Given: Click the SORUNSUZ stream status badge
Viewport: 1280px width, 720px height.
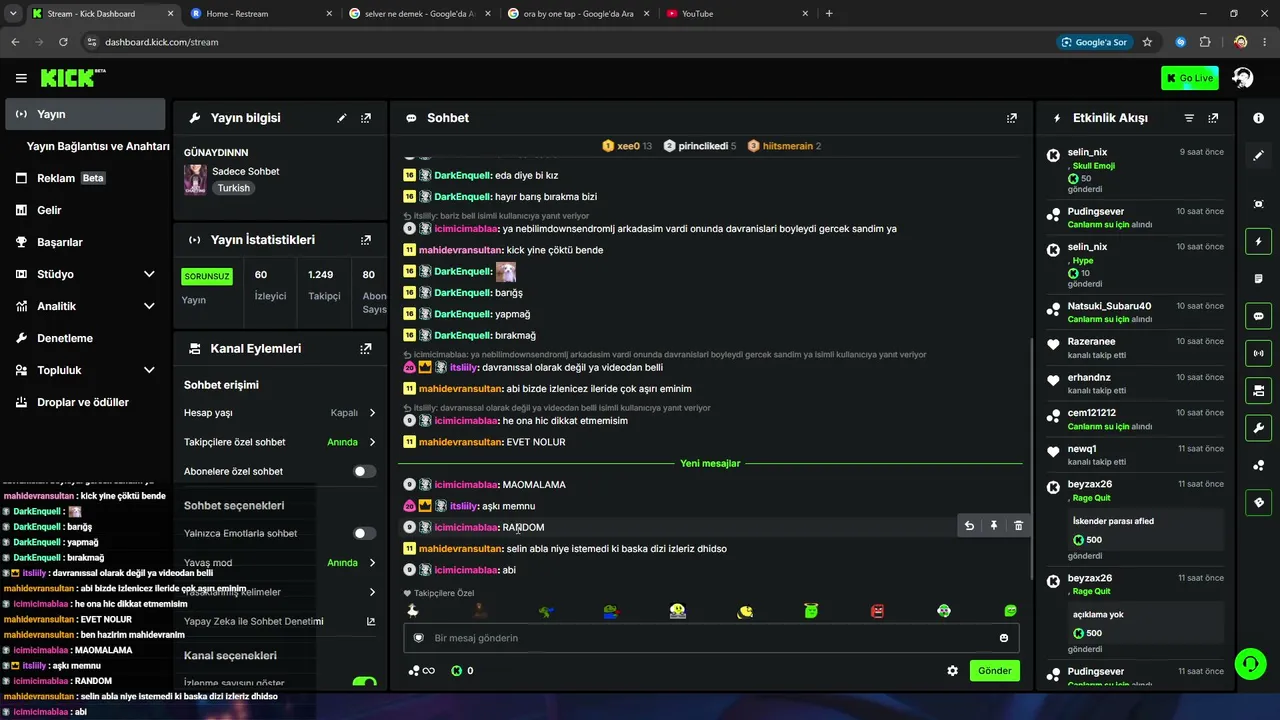Looking at the screenshot, I should point(207,276).
